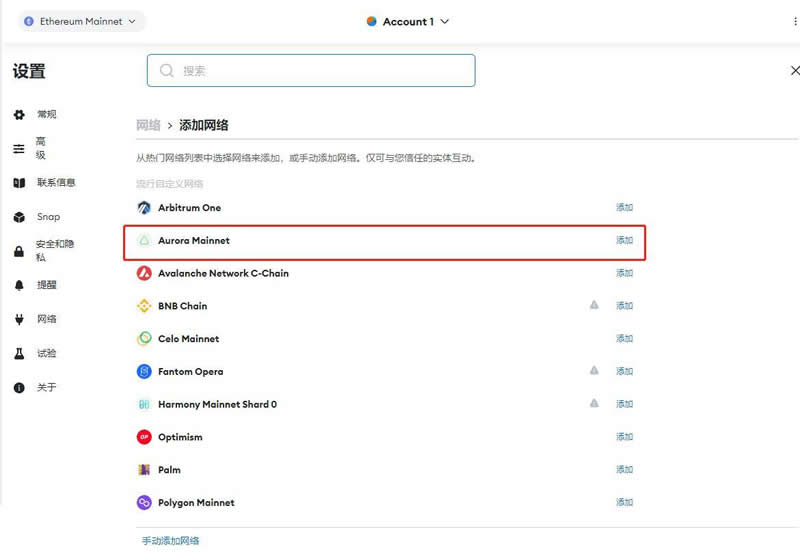The image size is (800, 558).
Task: Add the Palm network
Action: pos(624,469)
